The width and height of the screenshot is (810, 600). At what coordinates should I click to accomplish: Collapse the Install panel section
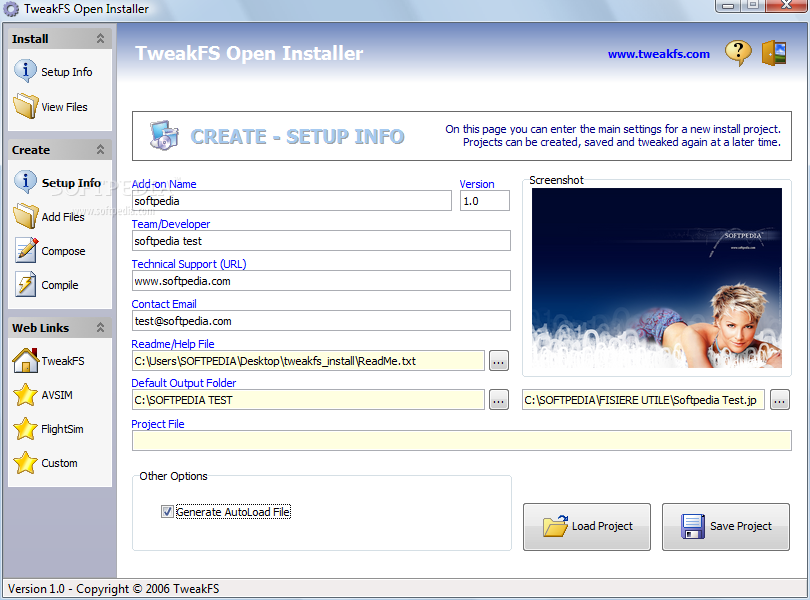point(100,38)
